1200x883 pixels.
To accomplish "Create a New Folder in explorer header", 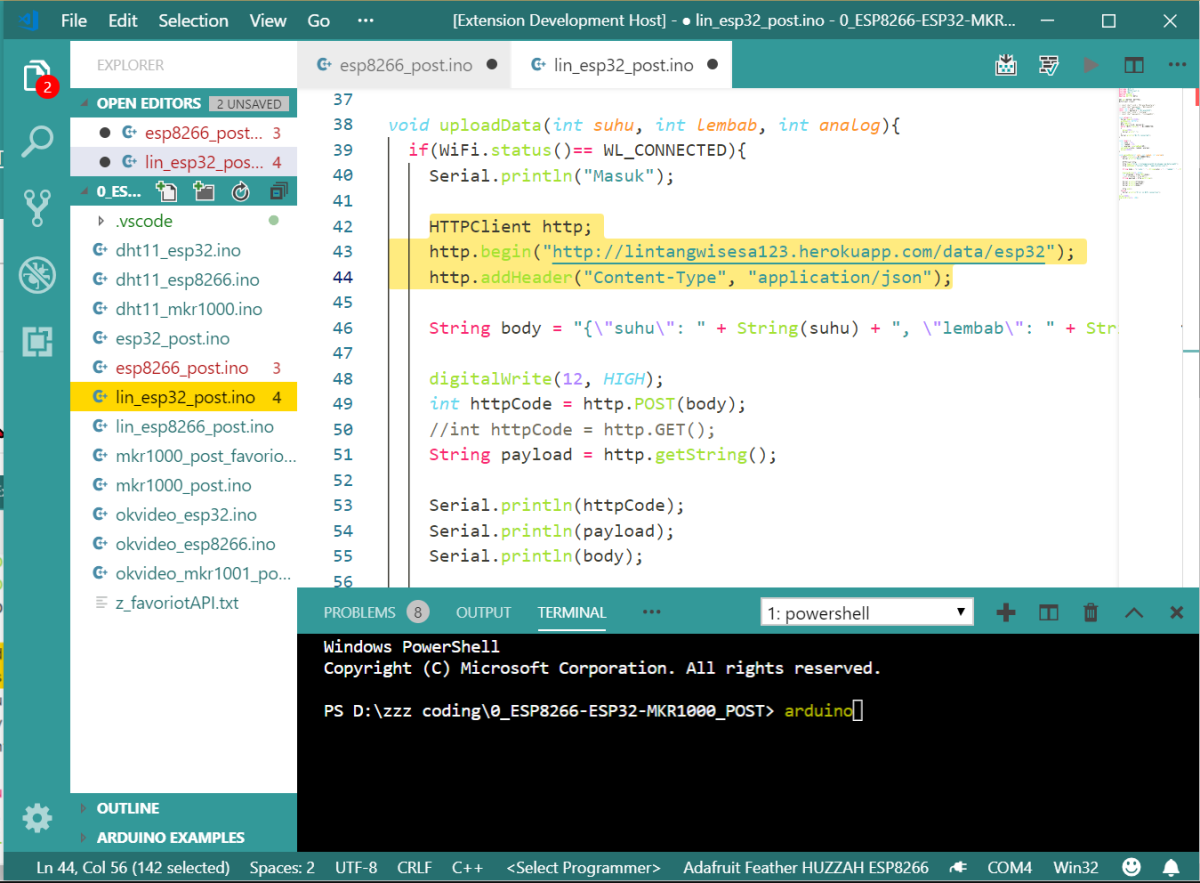I will (x=204, y=192).
